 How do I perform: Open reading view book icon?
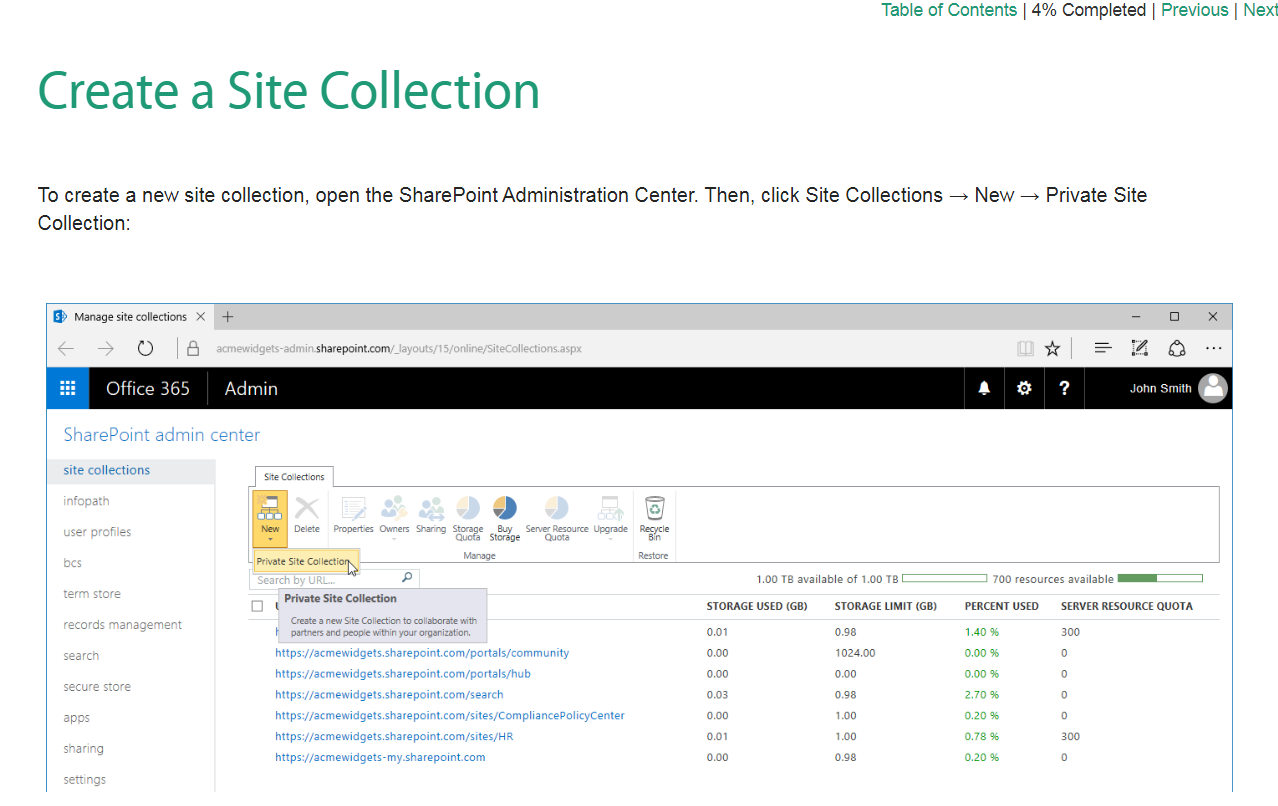(x=1025, y=348)
